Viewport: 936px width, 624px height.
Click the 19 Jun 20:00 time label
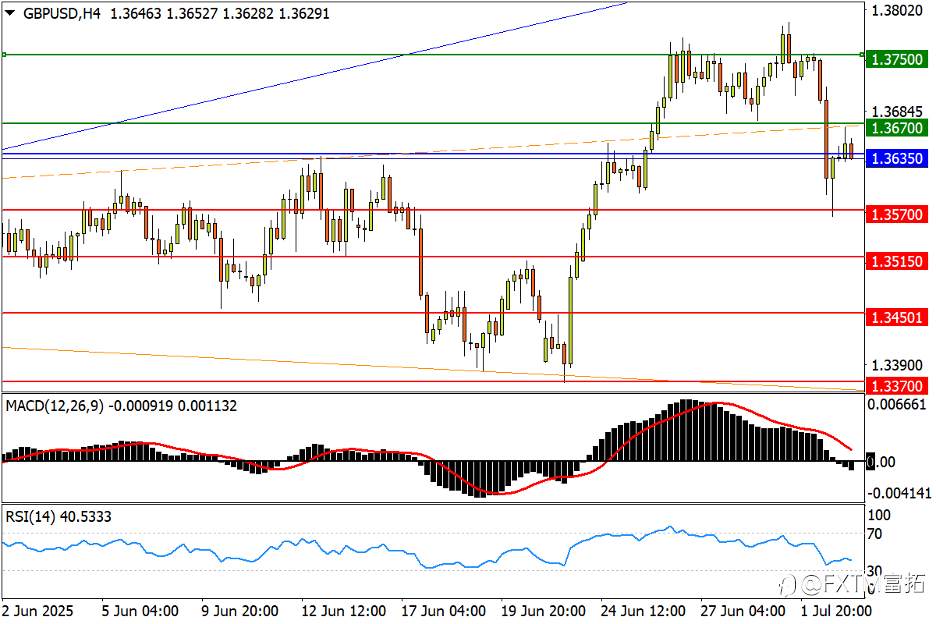point(543,611)
